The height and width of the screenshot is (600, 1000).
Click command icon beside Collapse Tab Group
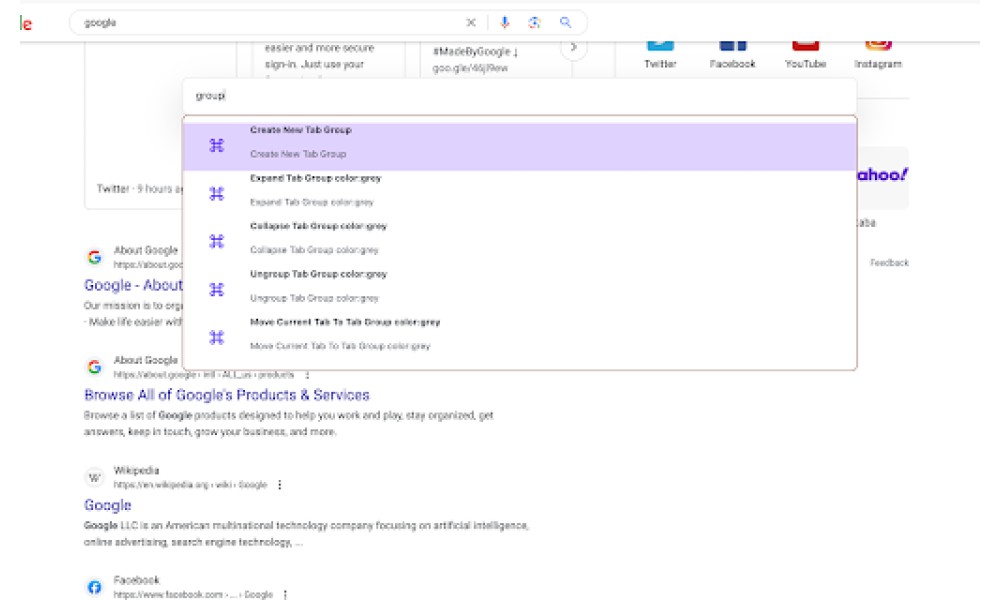pos(217,241)
